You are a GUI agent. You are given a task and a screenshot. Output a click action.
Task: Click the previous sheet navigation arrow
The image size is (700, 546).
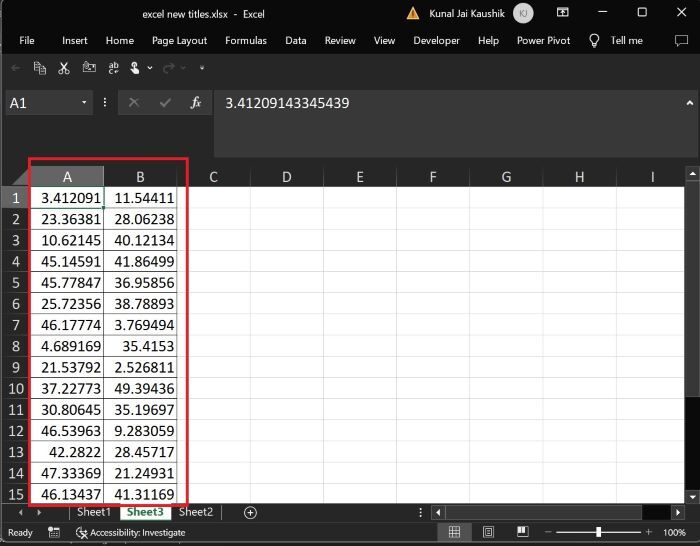(x=21, y=513)
